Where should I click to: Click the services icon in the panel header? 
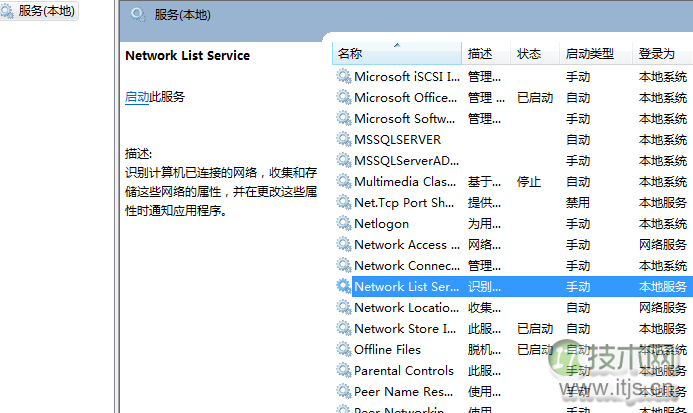(x=138, y=15)
